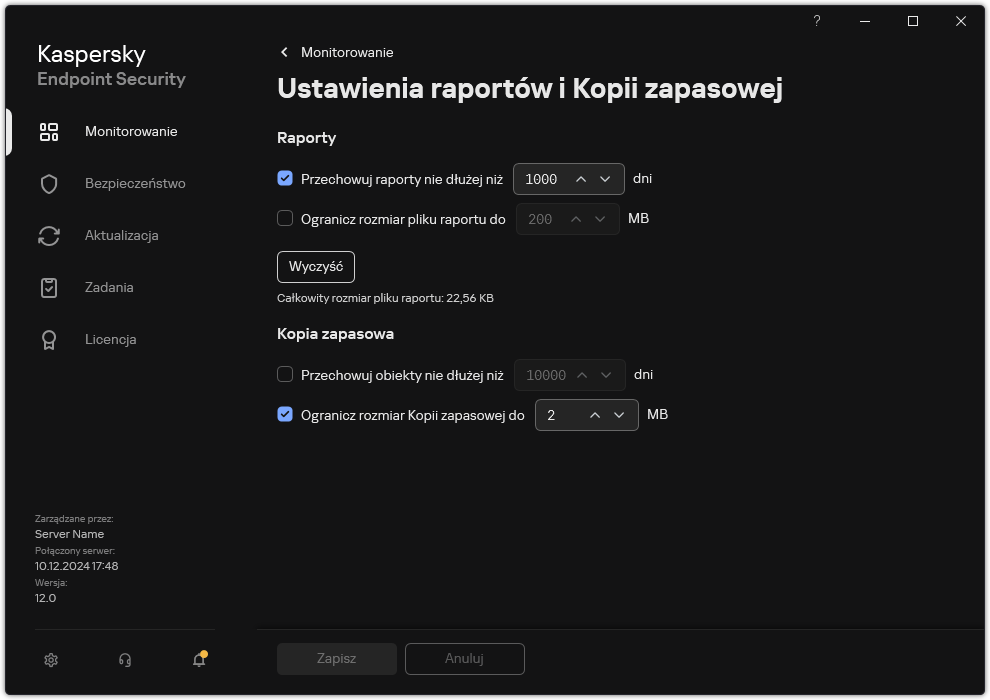Select the Monitorowanie section icon
This screenshot has height=700, width=990.
[x=48, y=131]
